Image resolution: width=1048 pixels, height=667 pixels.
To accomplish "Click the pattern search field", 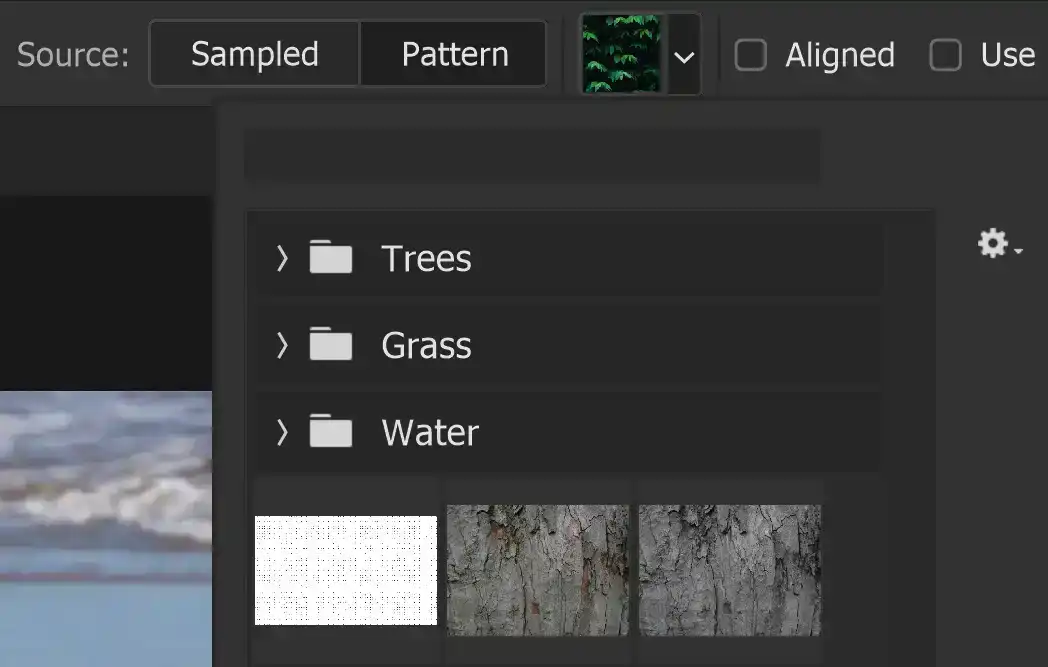I will [533, 155].
